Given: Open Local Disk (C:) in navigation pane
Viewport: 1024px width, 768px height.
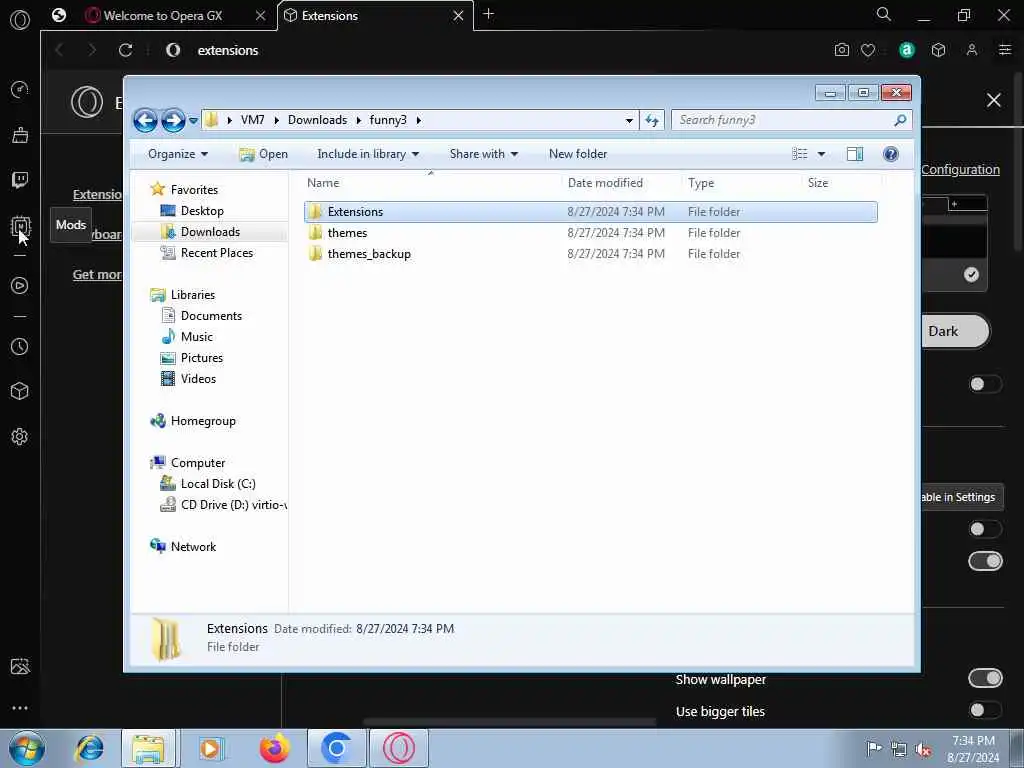Looking at the screenshot, I should (x=218, y=484).
